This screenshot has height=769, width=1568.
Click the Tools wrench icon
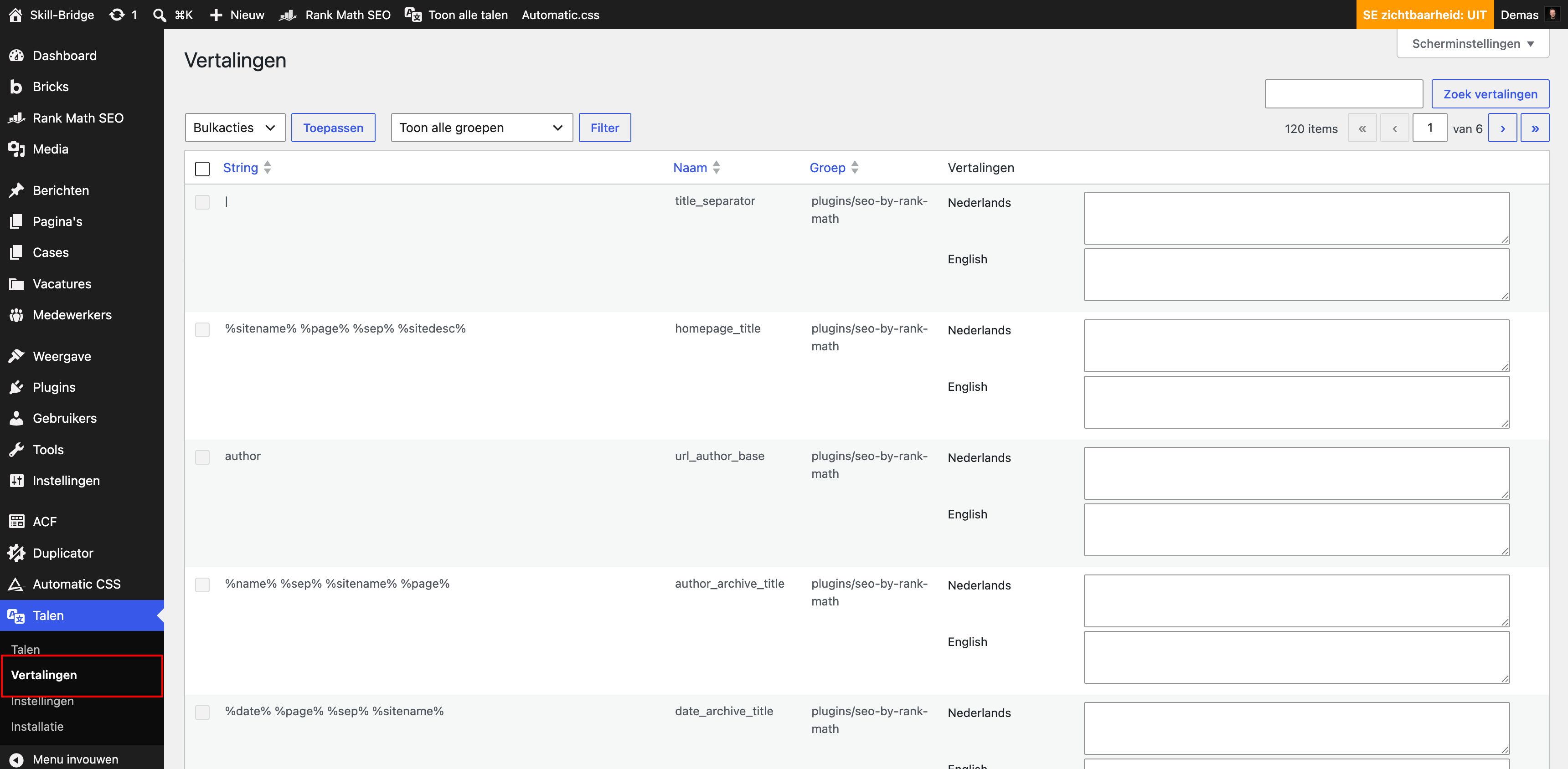pyautogui.click(x=16, y=450)
